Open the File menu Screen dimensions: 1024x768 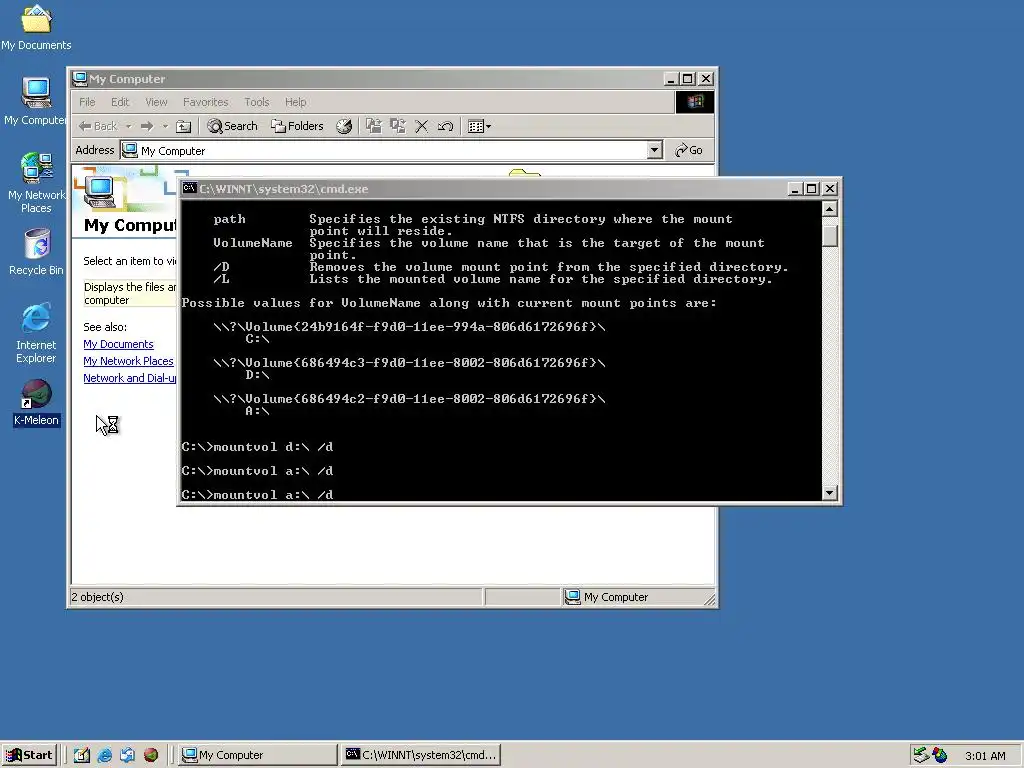[87, 102]
